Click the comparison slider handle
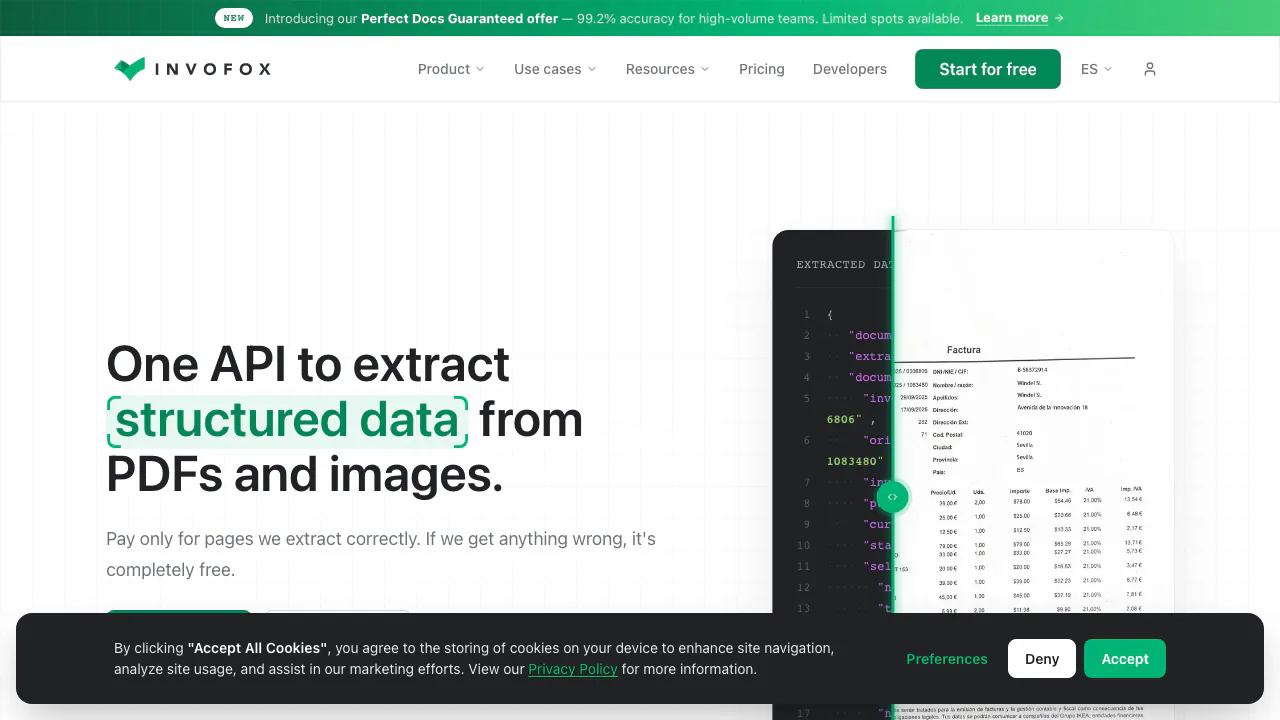This screenshot has height=720, width=1280. coord(892,497)
